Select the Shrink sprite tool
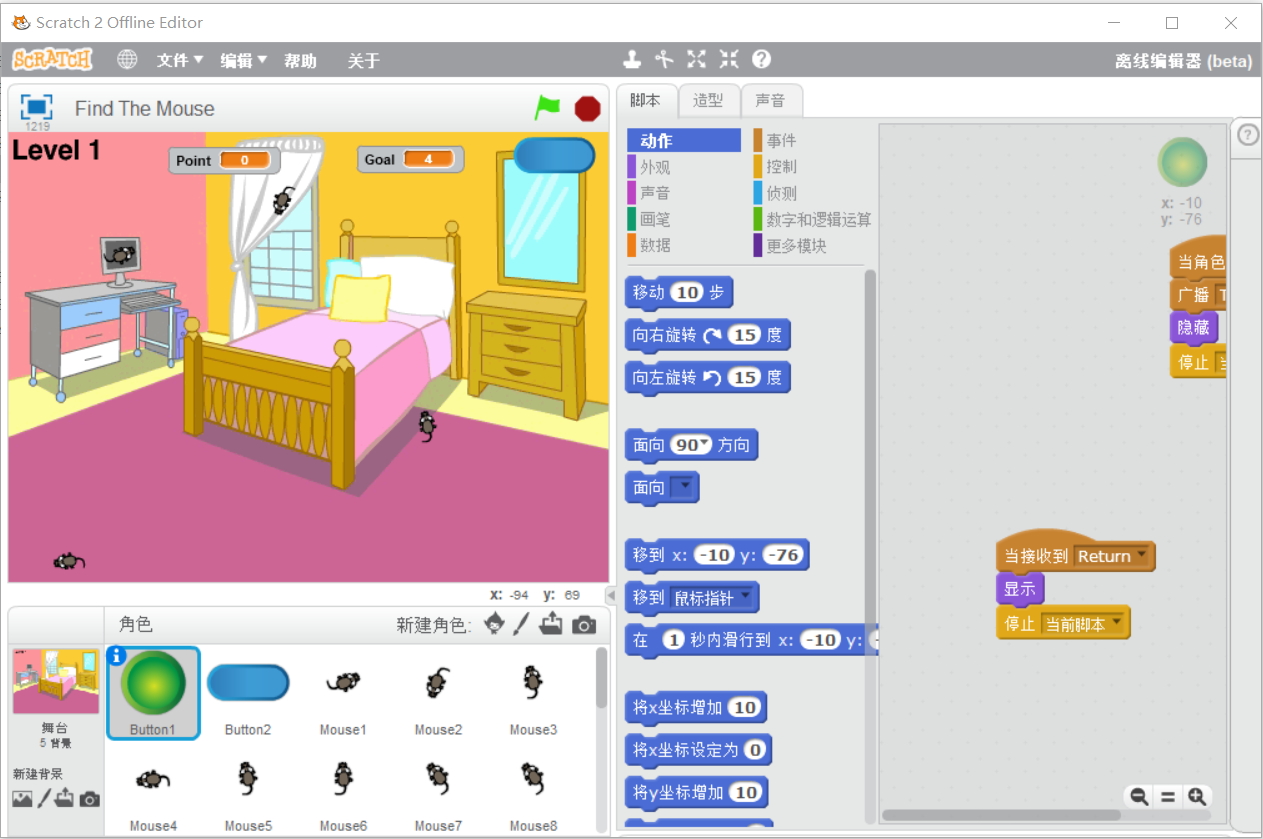Viewport: 1263px width, 839px height. pos(729,59)
